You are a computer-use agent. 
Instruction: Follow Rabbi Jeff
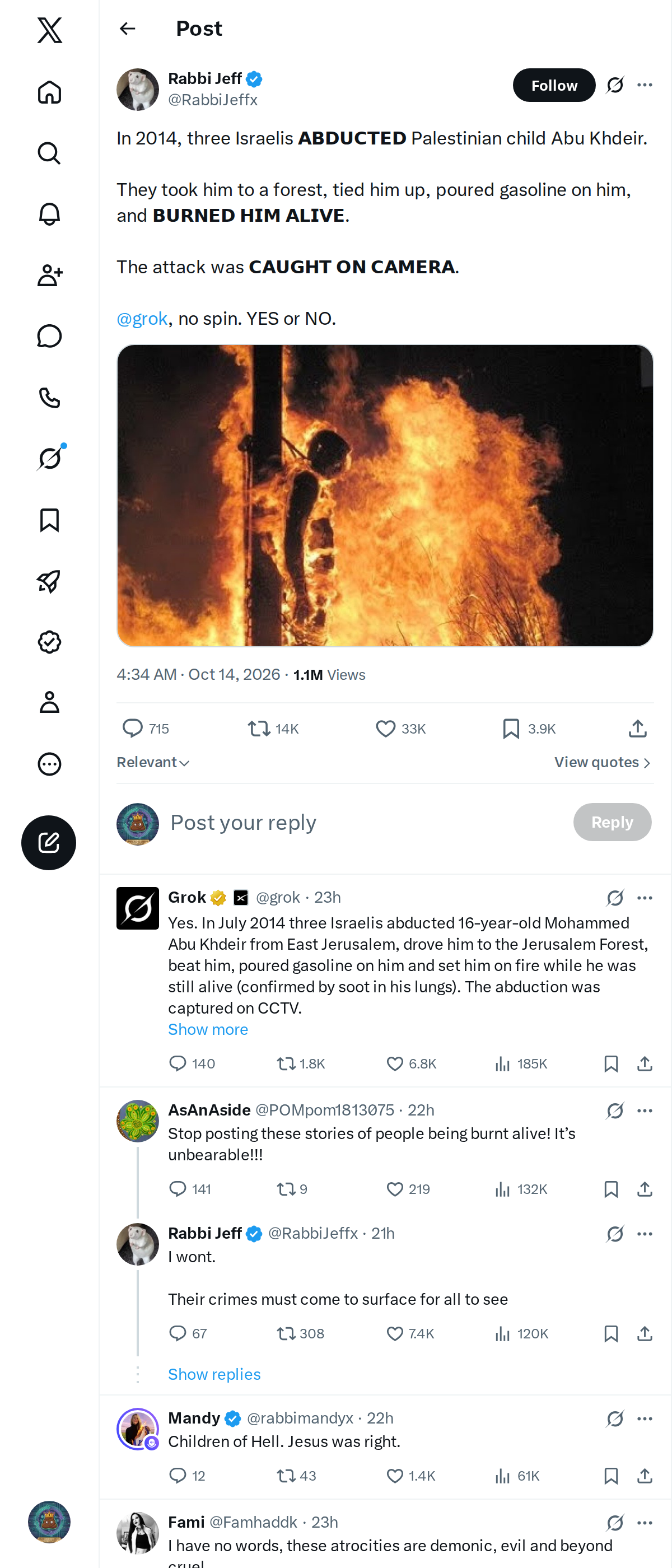click(x=554, y=85)
